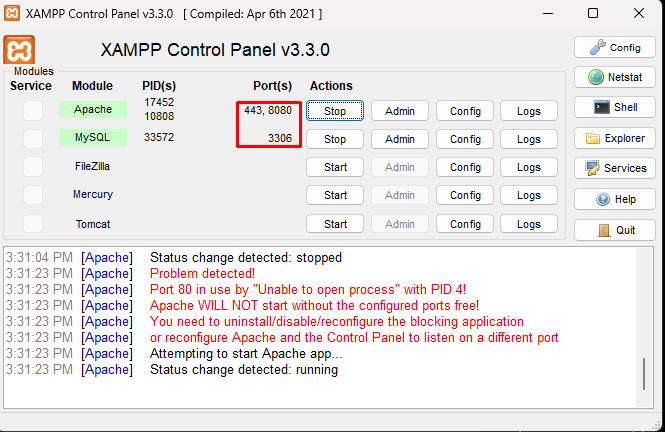
Task: Click 'Status change detected: running' log entry
Action: coord(244,370)
